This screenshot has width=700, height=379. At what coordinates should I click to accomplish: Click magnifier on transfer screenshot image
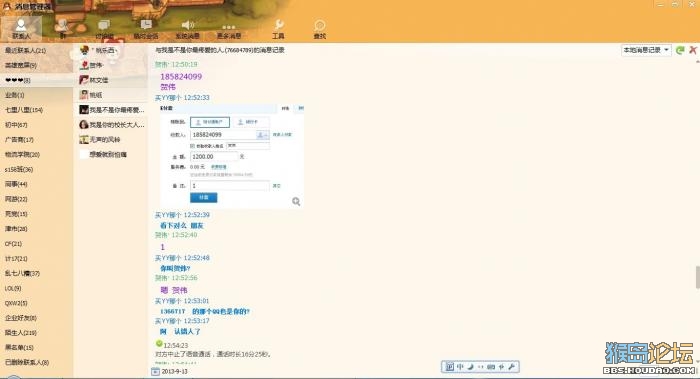pos(296,201)
